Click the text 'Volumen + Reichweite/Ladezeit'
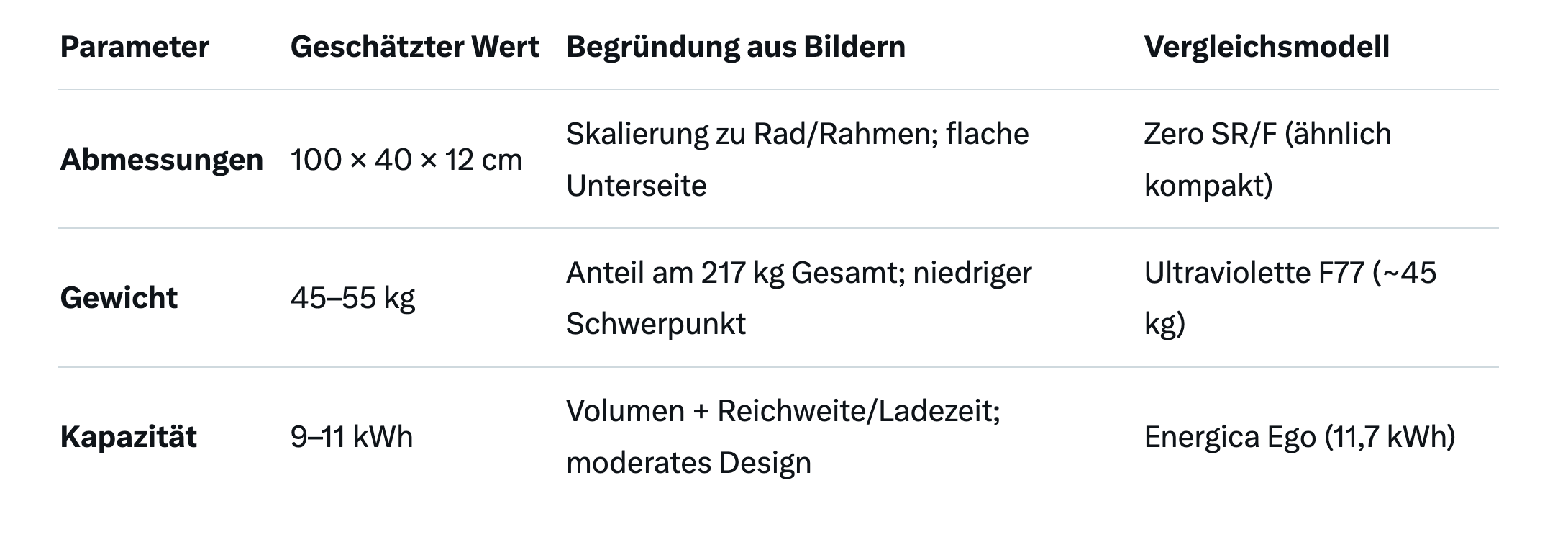1568x537 pixels. [x=781, y=411]
